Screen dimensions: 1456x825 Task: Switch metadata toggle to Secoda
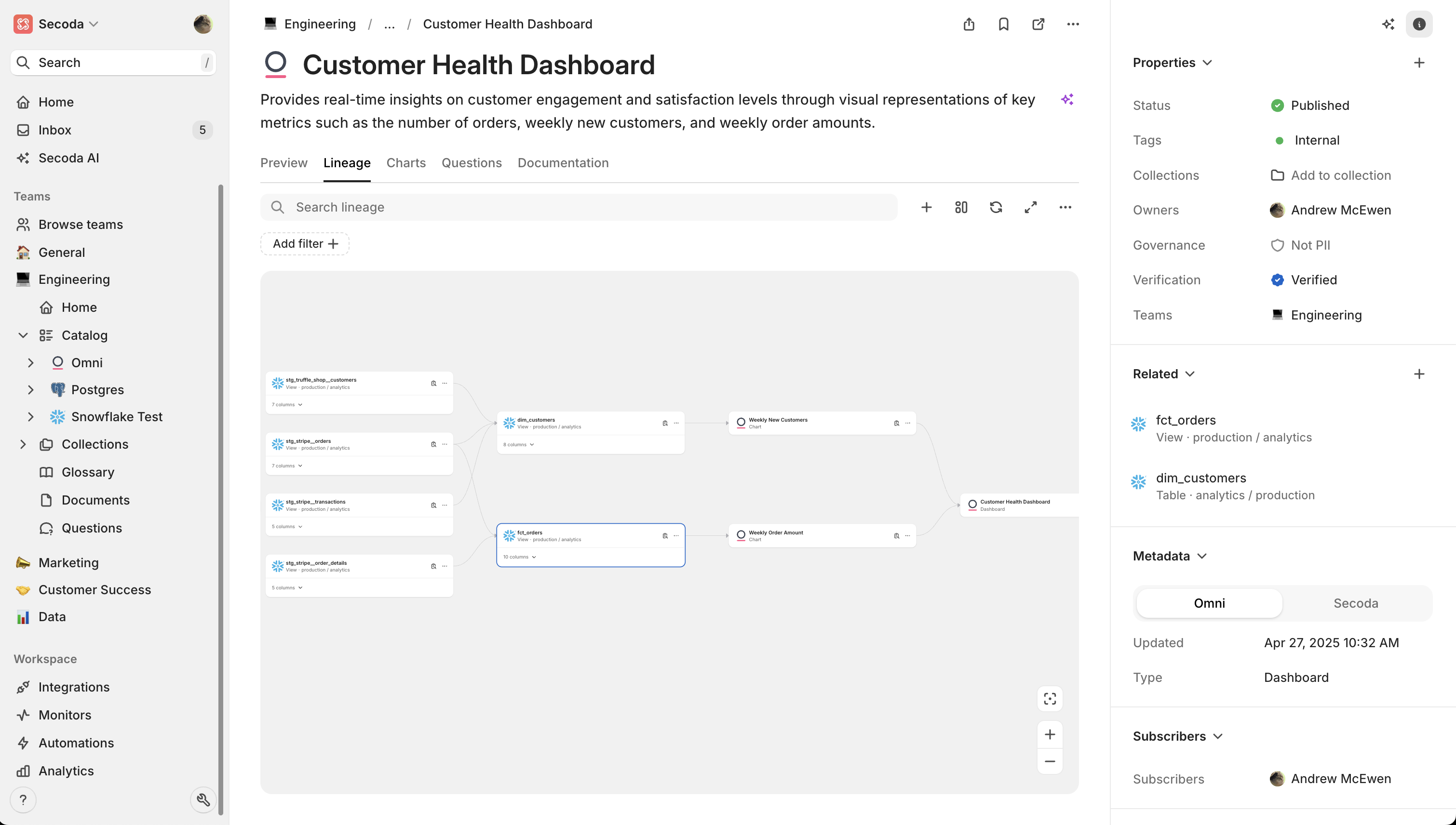(x=1355, y=603)
